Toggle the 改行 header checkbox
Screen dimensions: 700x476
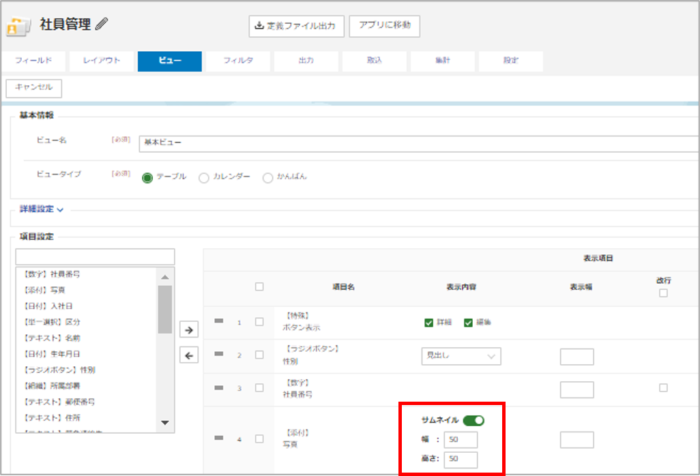(x=663, y=293)
